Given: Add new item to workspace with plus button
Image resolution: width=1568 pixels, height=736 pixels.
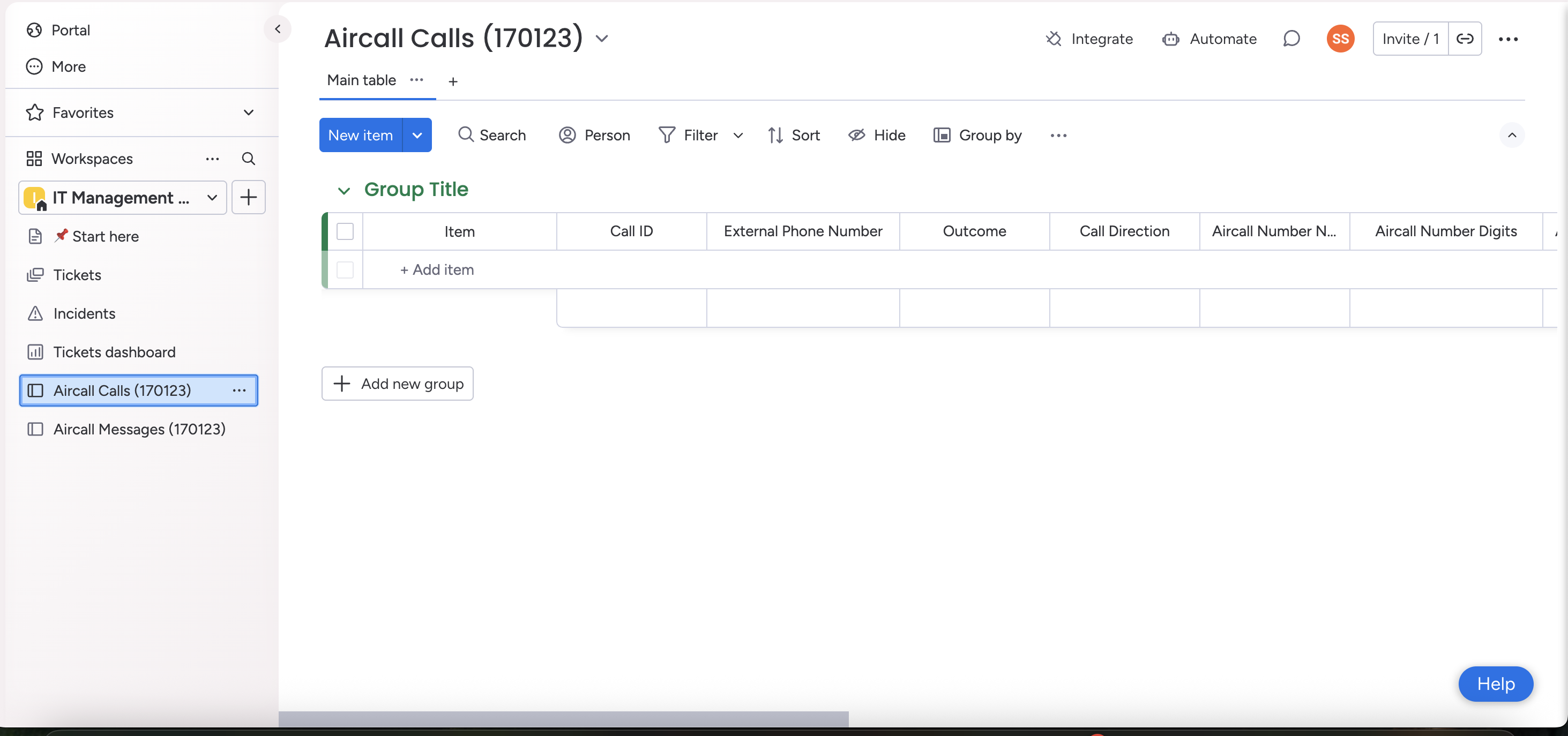Looking at the screenshot, I should (x=248, y=197).
